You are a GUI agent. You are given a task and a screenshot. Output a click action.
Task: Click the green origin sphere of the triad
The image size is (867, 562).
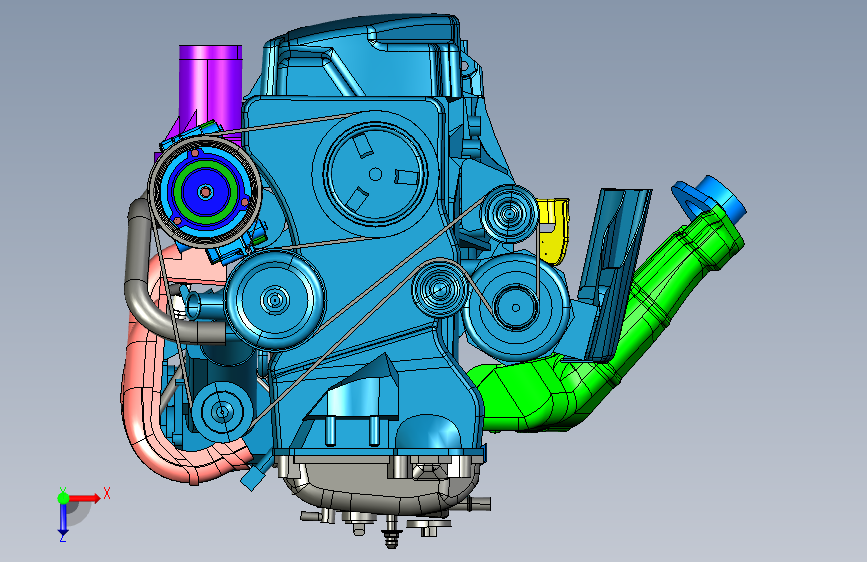tap(63, 498)
